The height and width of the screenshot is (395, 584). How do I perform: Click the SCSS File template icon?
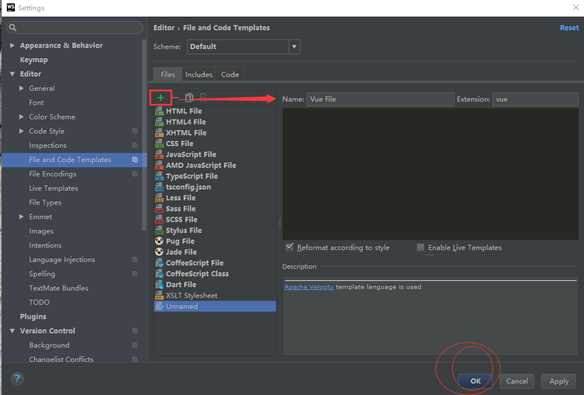159,219
